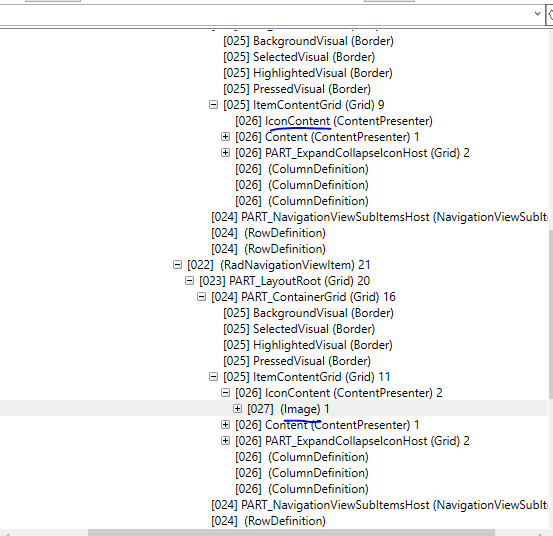Expand Content node under ItemContentGrid 9

(225, 137)
